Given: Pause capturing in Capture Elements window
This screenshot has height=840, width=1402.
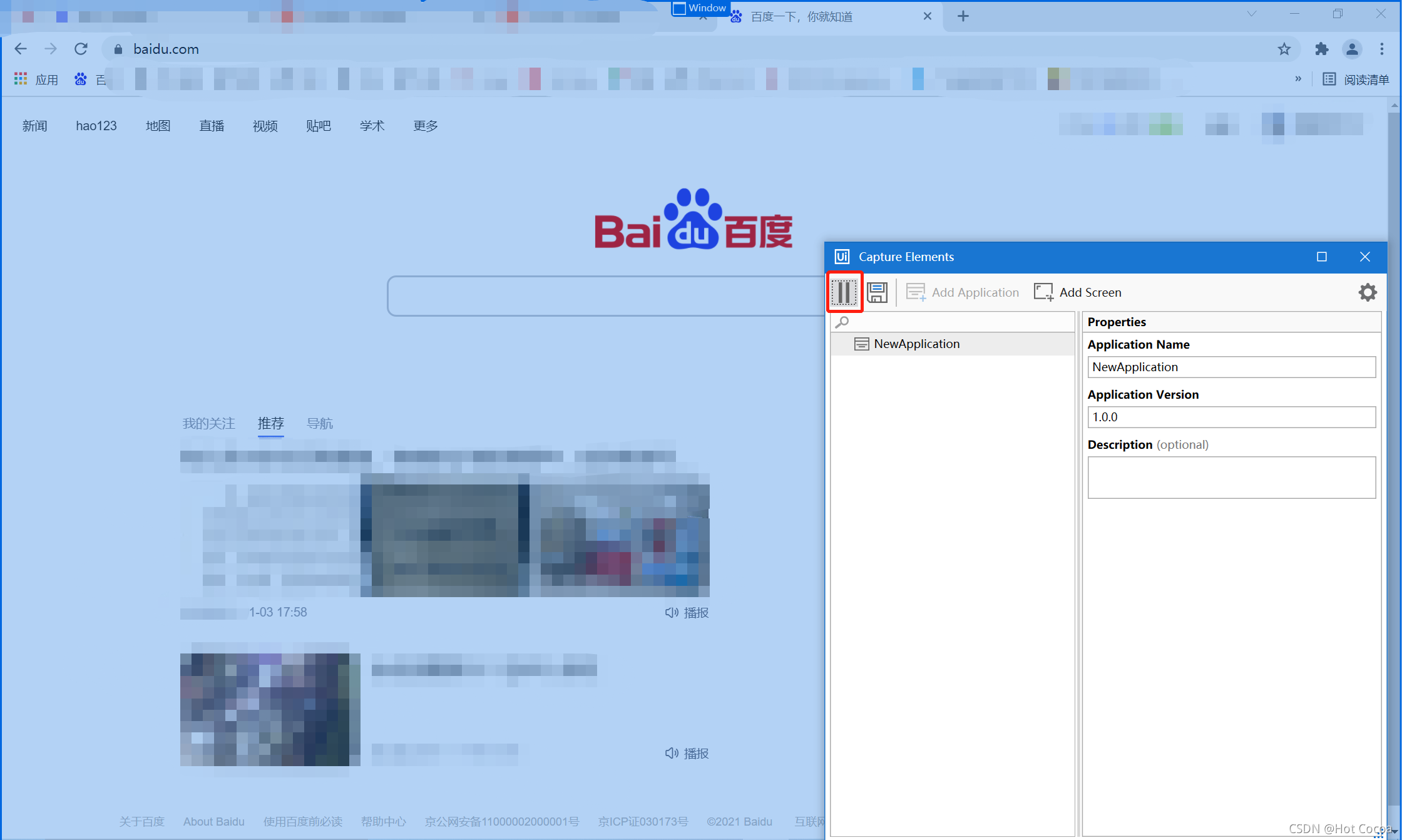Looking at the screenshot, I should tap(844, 292).
